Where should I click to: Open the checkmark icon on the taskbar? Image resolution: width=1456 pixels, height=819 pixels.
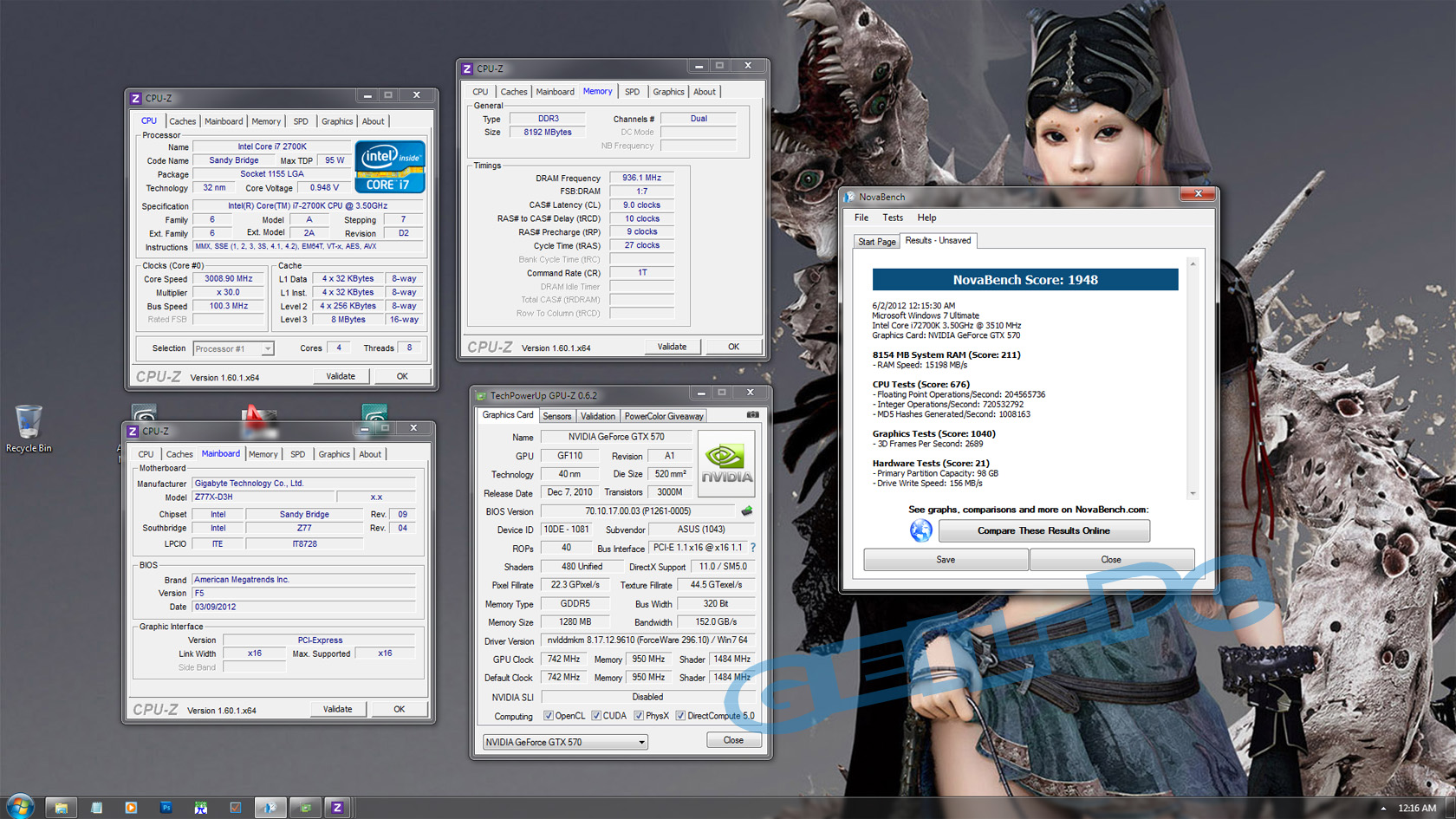point(235,808)
